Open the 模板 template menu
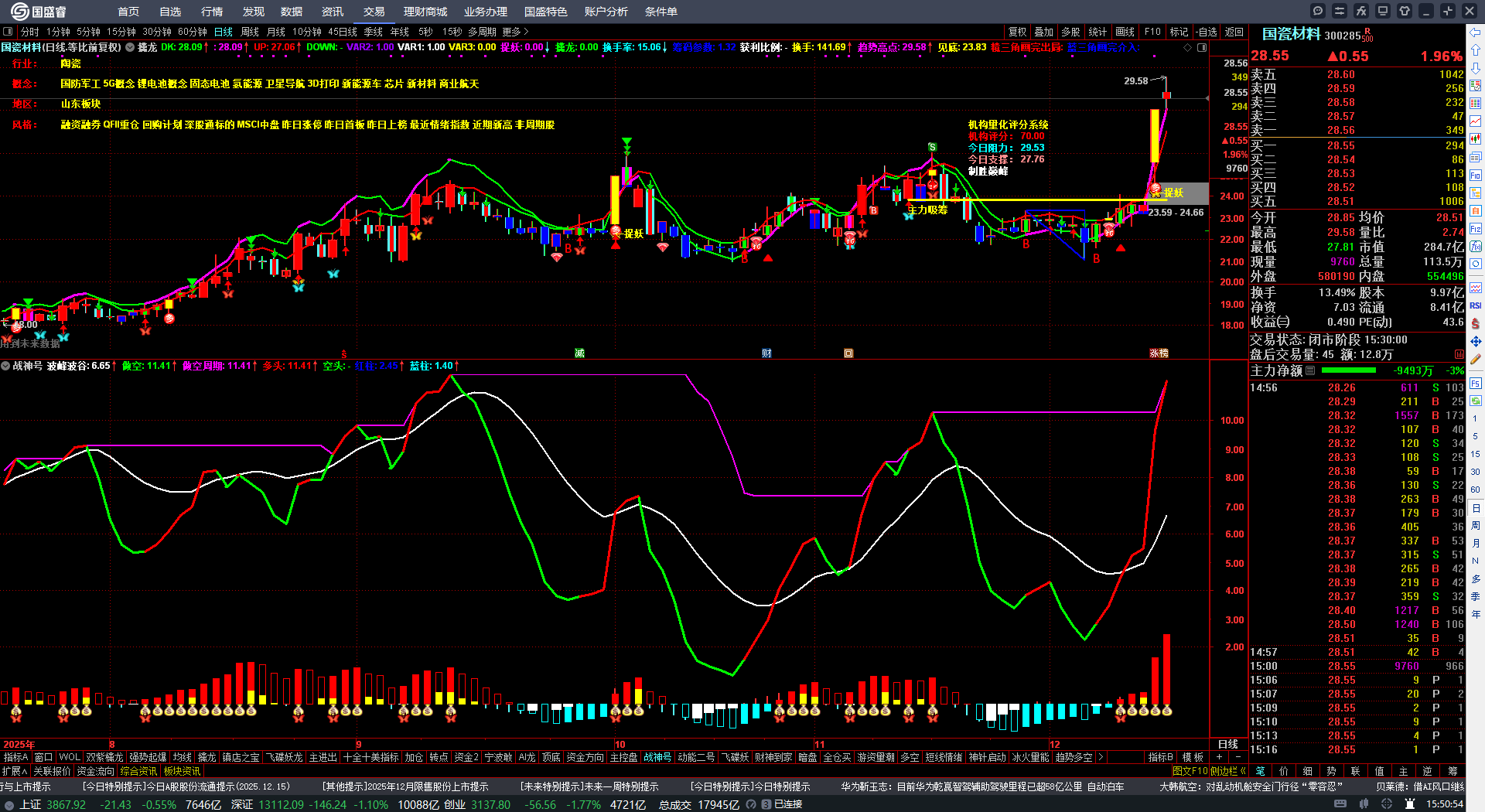The width and height of the screenshot is (1485, 812). 1193,758
